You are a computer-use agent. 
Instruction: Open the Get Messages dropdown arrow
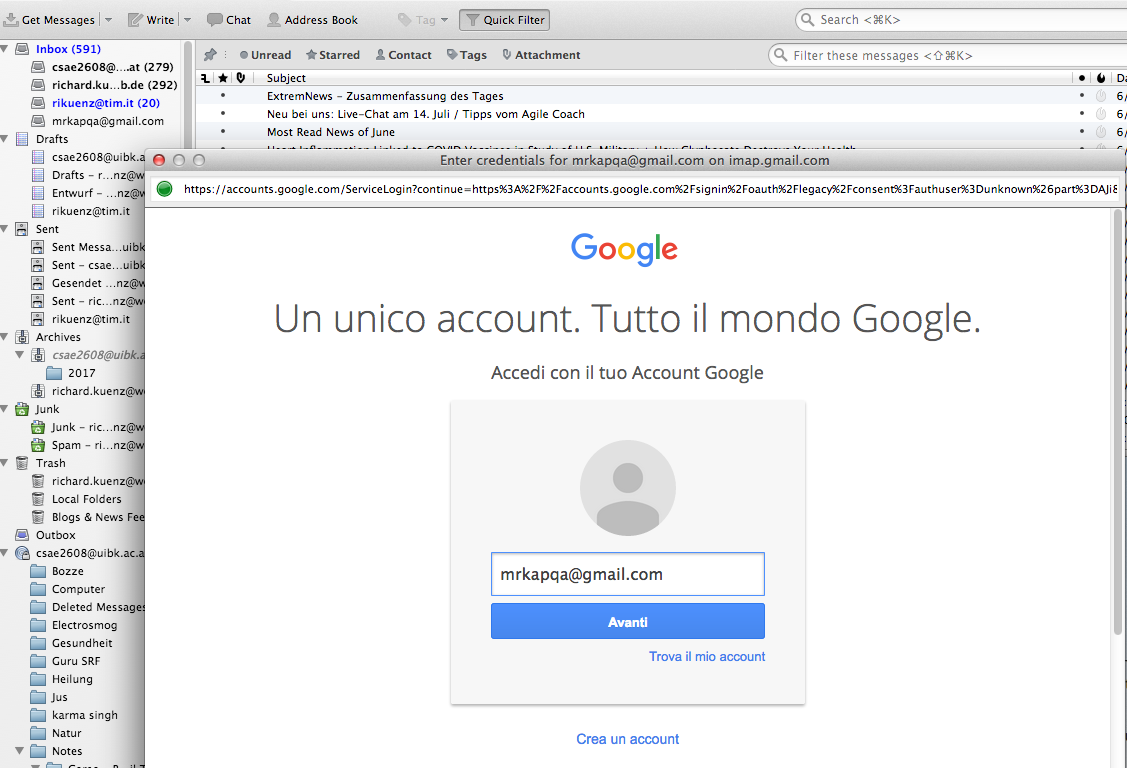tap(109, 19)
